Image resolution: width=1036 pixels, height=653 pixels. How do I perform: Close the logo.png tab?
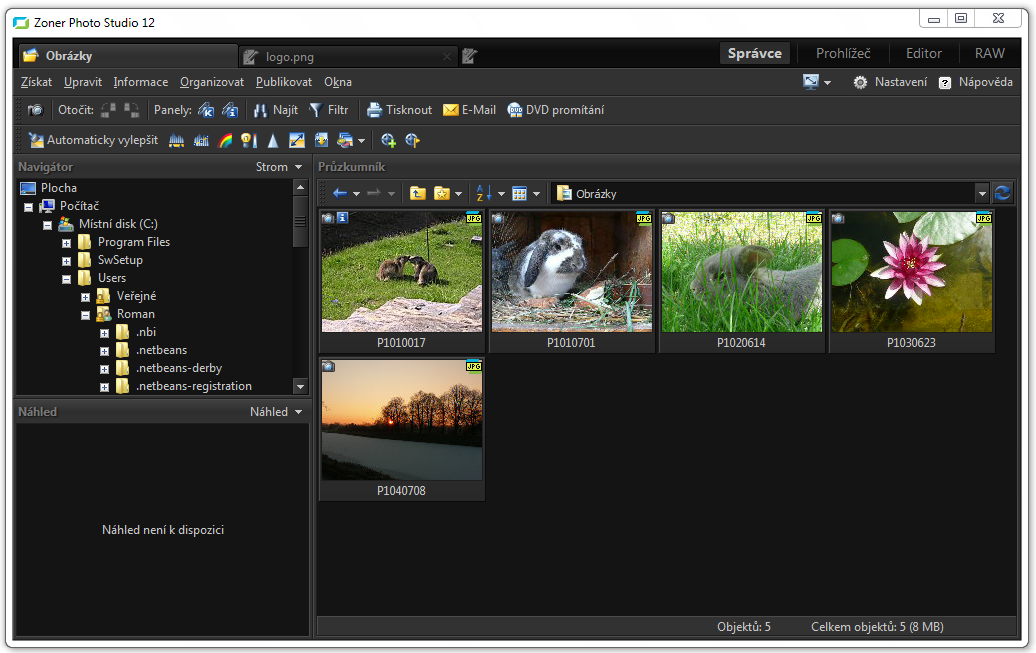(447, 57)
